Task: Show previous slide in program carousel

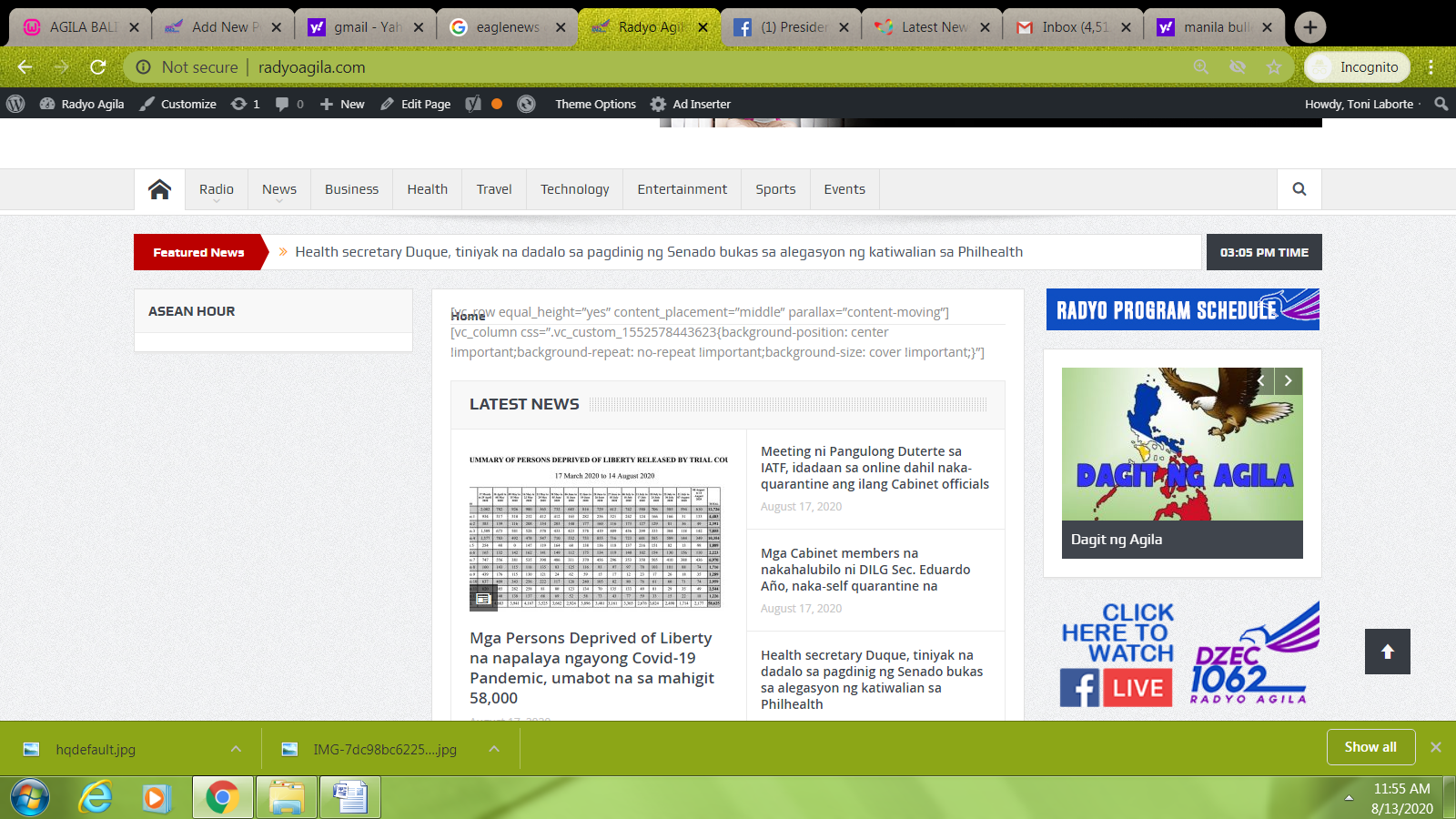Action: (x=1261, y=381)
